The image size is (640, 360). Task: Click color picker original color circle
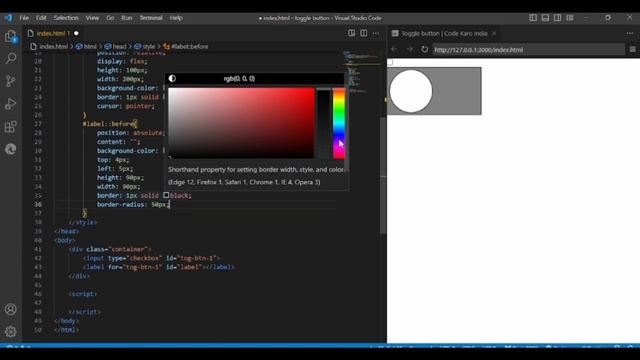pyautogui.click(x=172, y=78)
